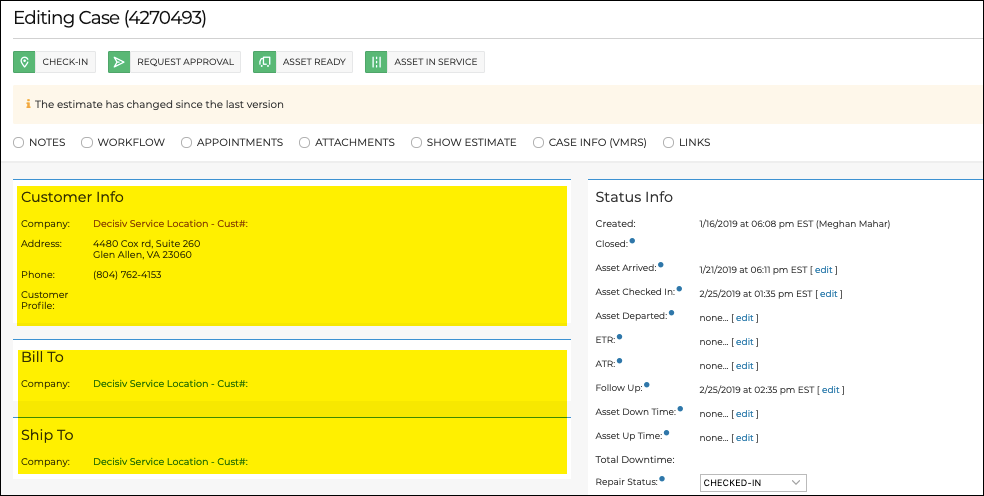
Task: Select the Links radio button
Action: point(668,143)
